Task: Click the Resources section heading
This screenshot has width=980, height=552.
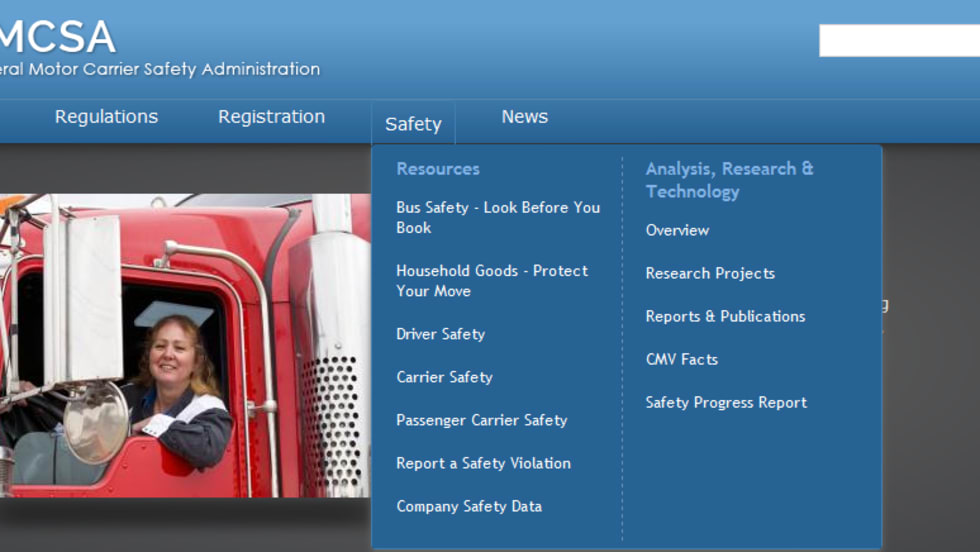Action: point(437,169)
